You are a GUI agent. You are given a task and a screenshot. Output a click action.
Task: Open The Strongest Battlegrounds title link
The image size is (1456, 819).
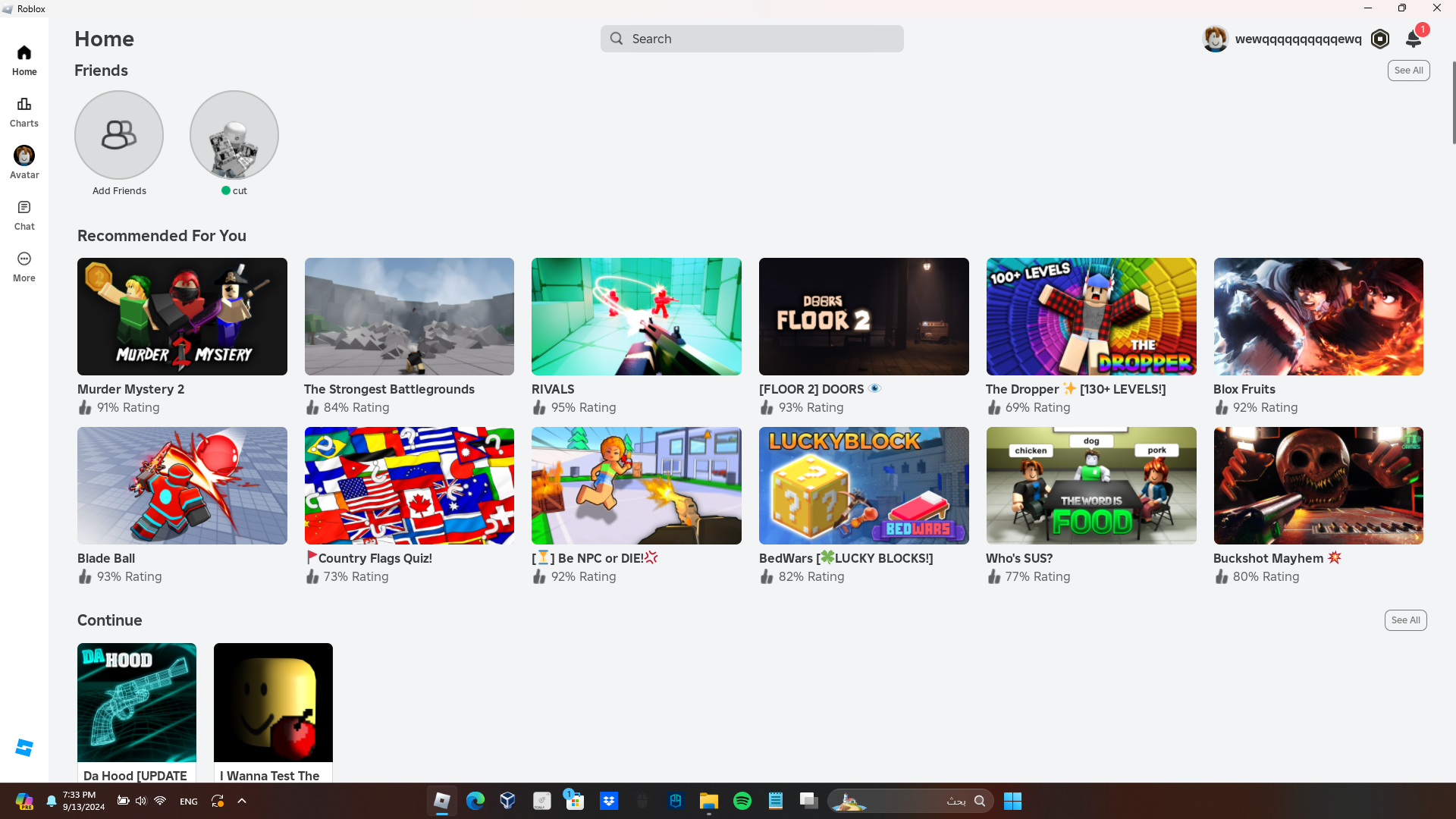[x=389, y=389]
